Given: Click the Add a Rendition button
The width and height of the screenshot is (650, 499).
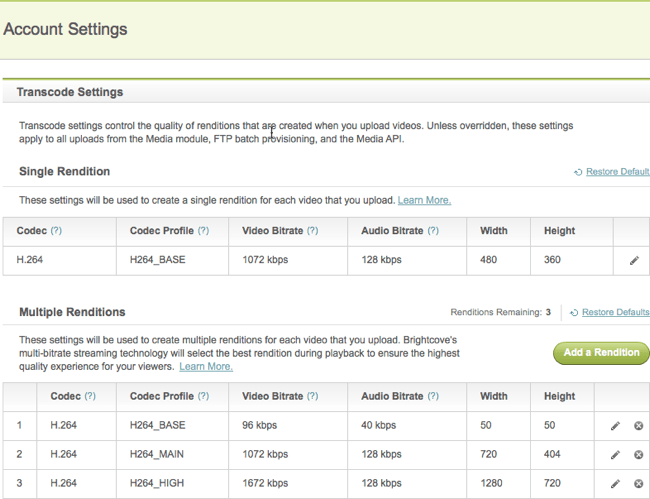Looking at the screenshot, I should (601, 353).
